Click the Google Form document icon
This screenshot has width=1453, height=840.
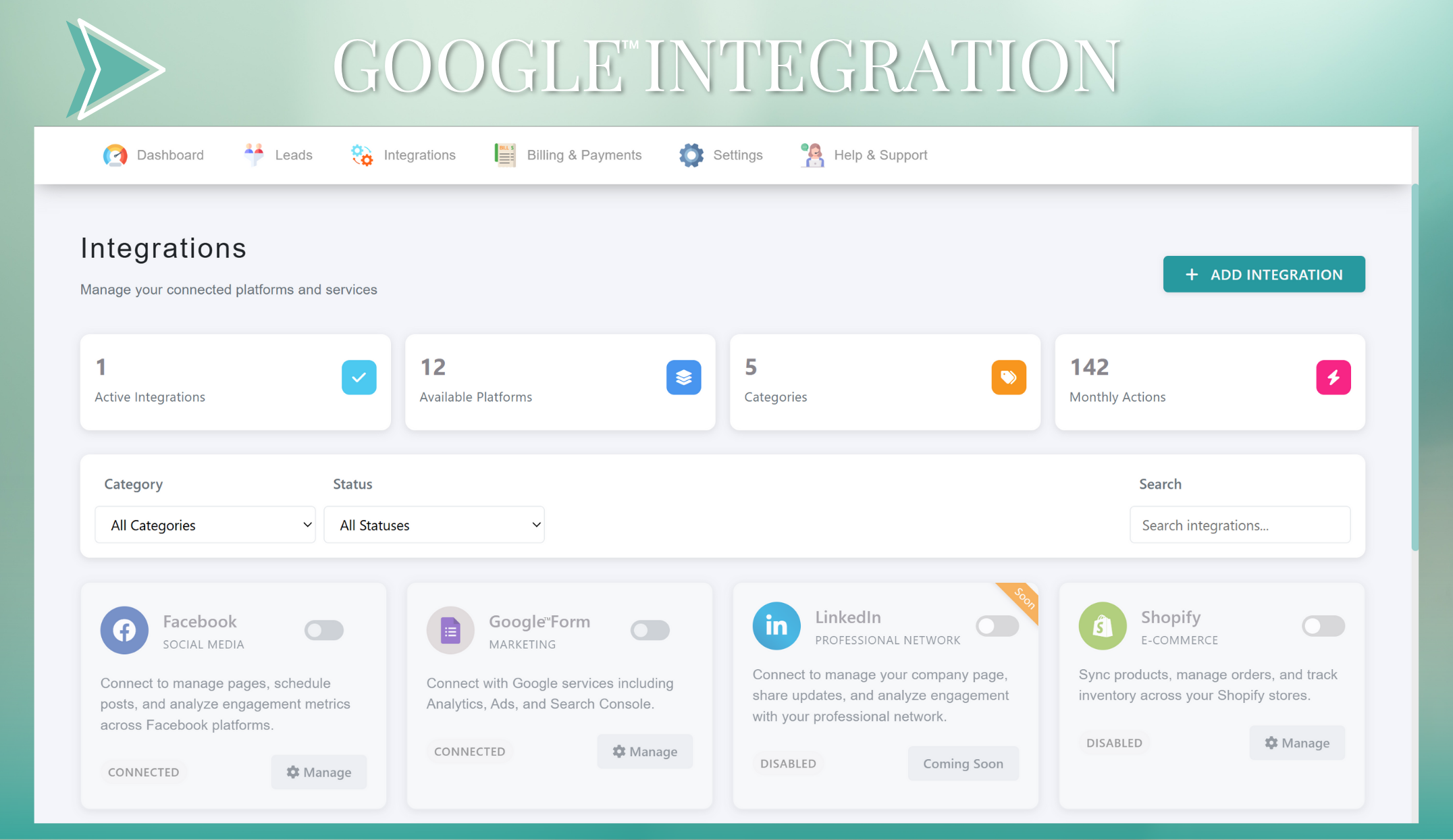(x=450, y=630)
